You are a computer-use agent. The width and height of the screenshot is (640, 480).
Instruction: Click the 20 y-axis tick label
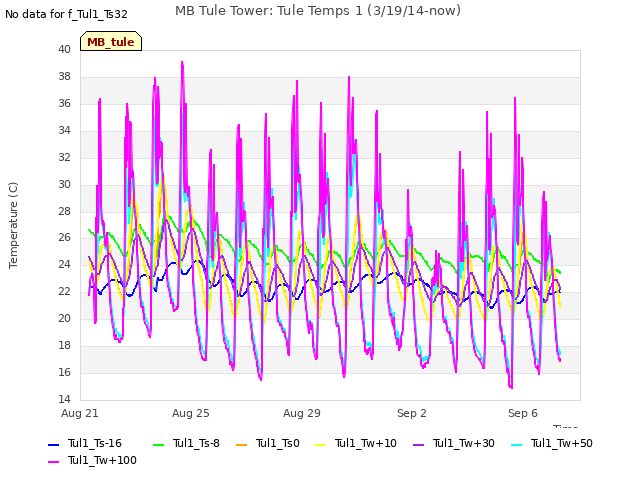[64, 318]
